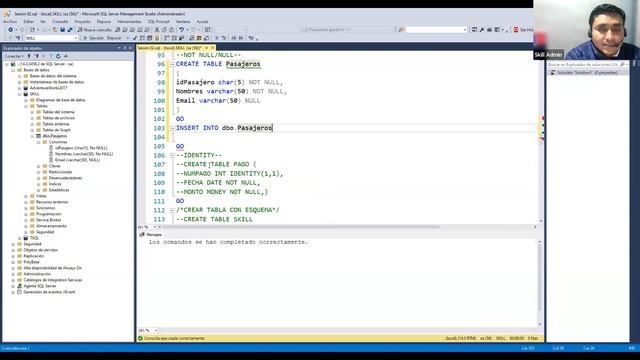
Task: Open the Consulta menu
Action: [x=60, y=22]
